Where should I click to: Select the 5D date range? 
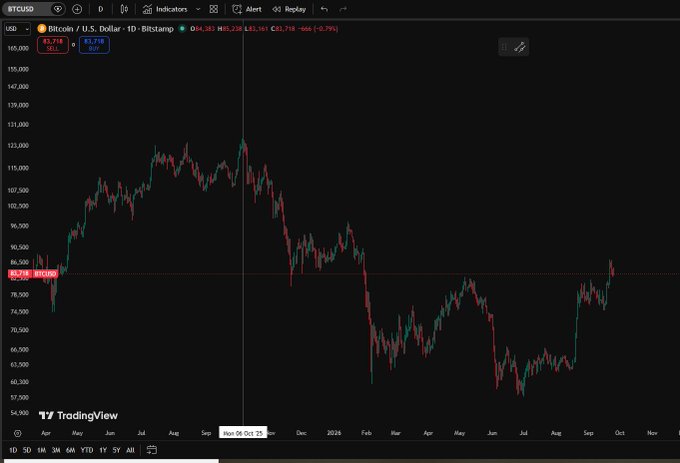[x=27, y=450]
